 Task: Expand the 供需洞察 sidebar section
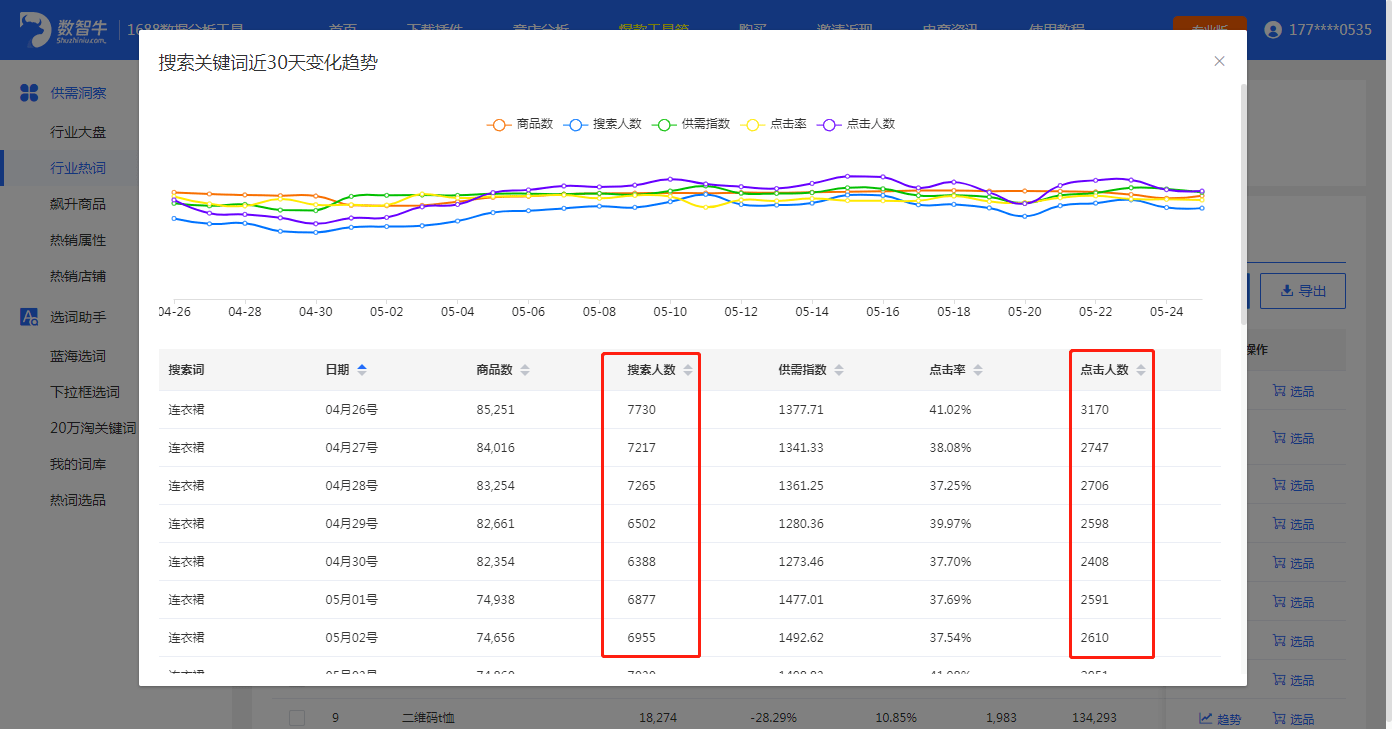click(x=78, y=93)
